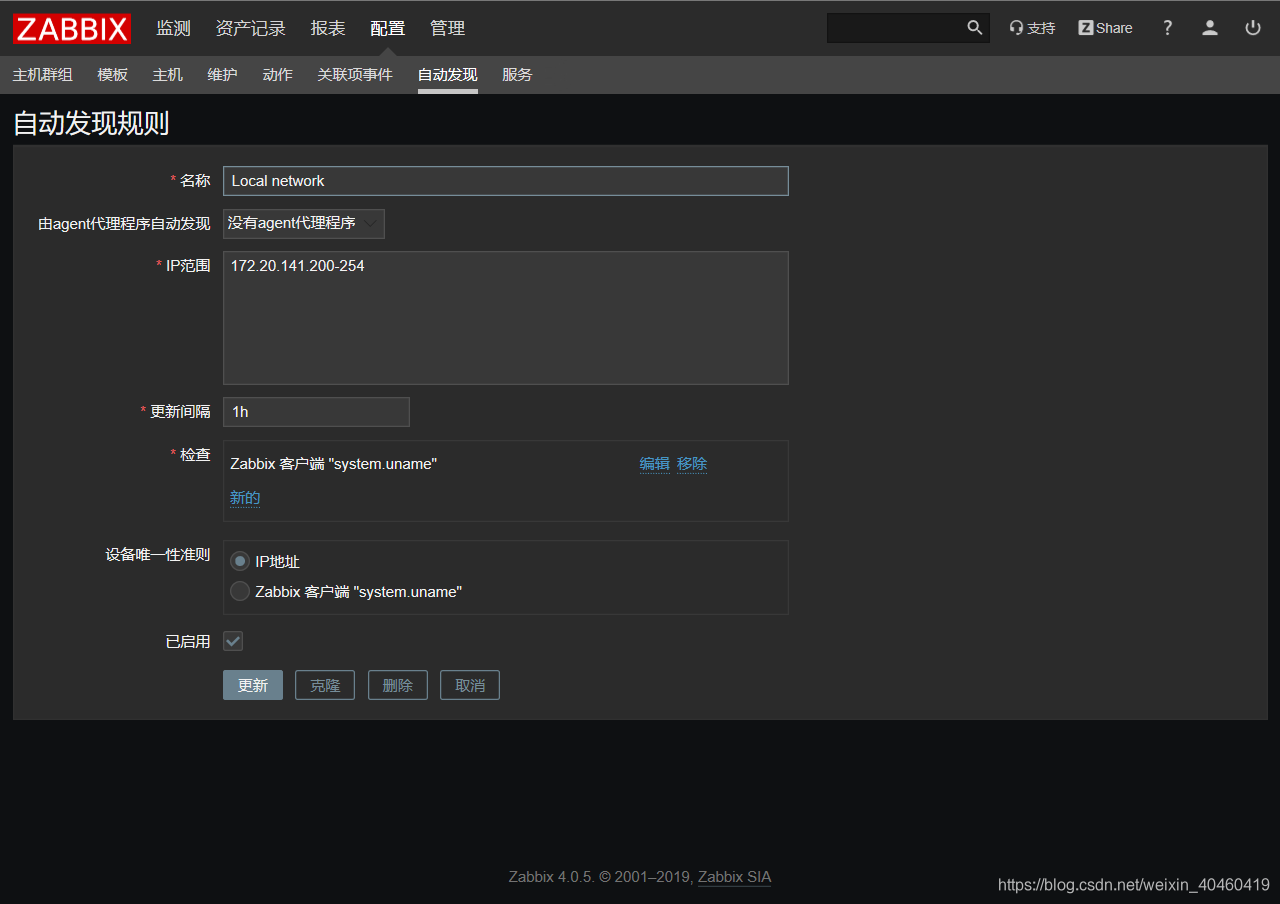Click the check text Zabbix 客户端 "system.uname"
Image resolution: width=1280 pixels, height=904 pixels.
click(334, 464)
